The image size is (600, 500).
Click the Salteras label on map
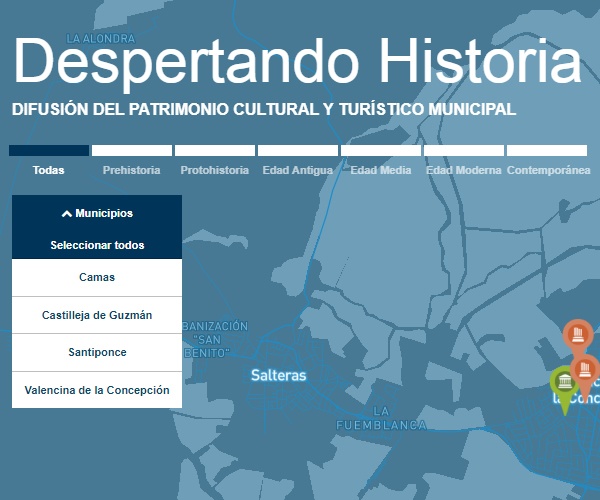278,376
